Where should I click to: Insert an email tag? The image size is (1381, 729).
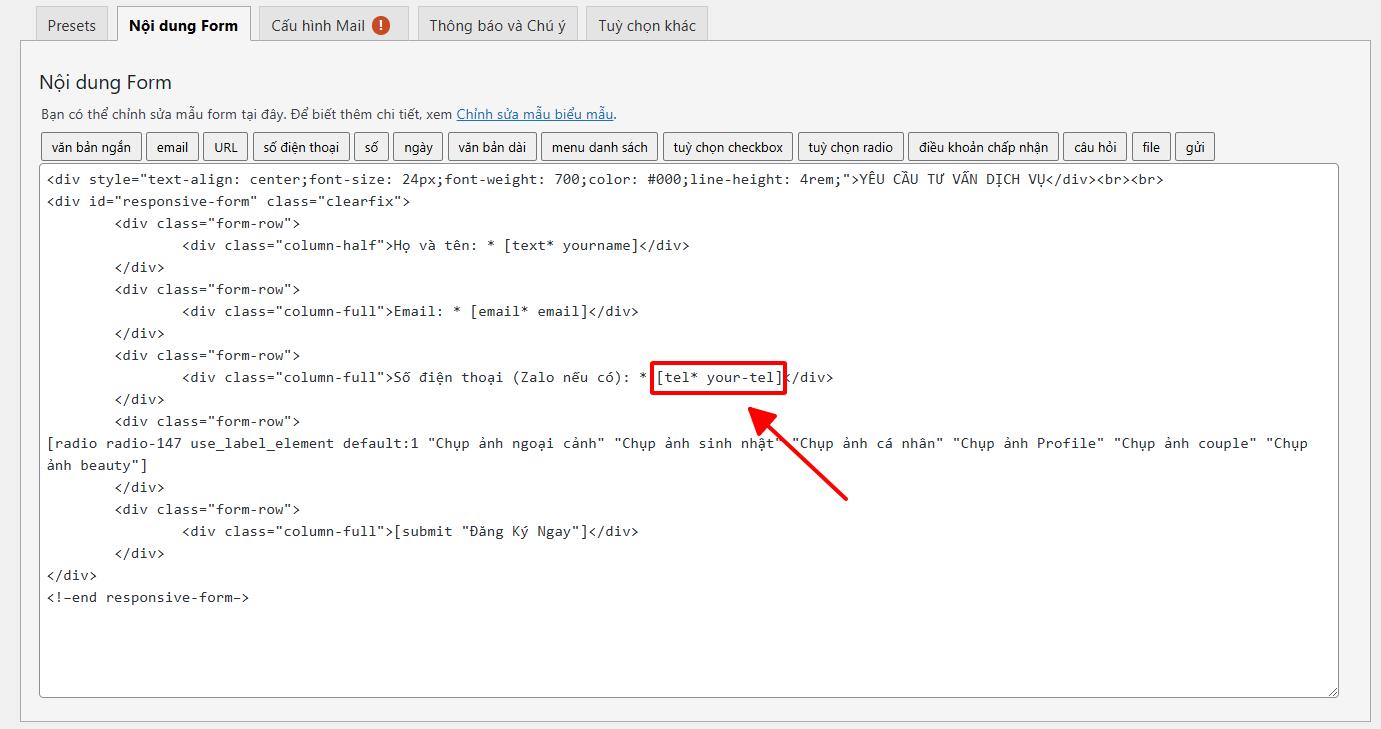pyautogui.click(x=172, y=147)
